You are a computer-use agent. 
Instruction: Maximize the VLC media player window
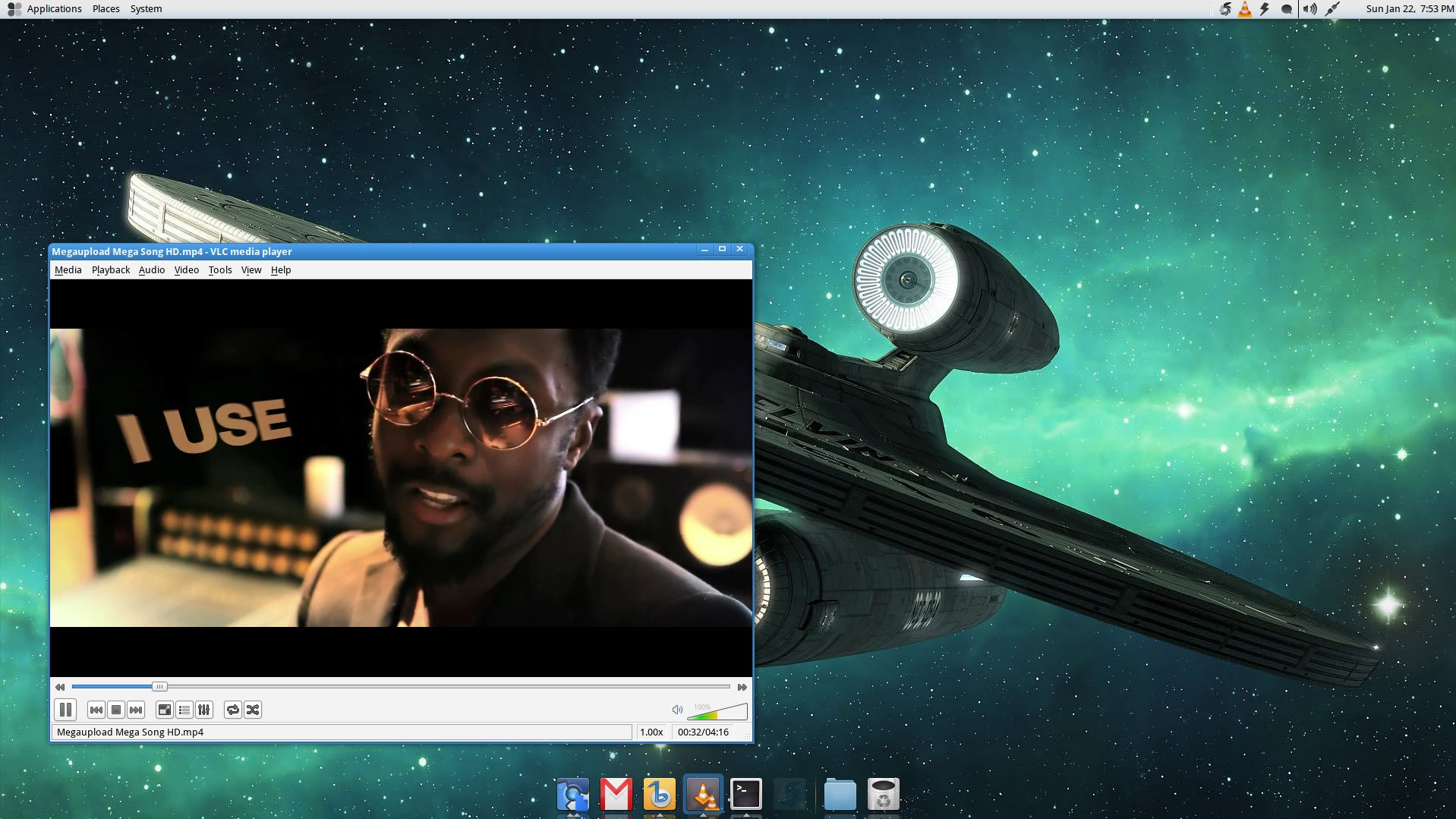pyautogui.click(x=722, y=249)
